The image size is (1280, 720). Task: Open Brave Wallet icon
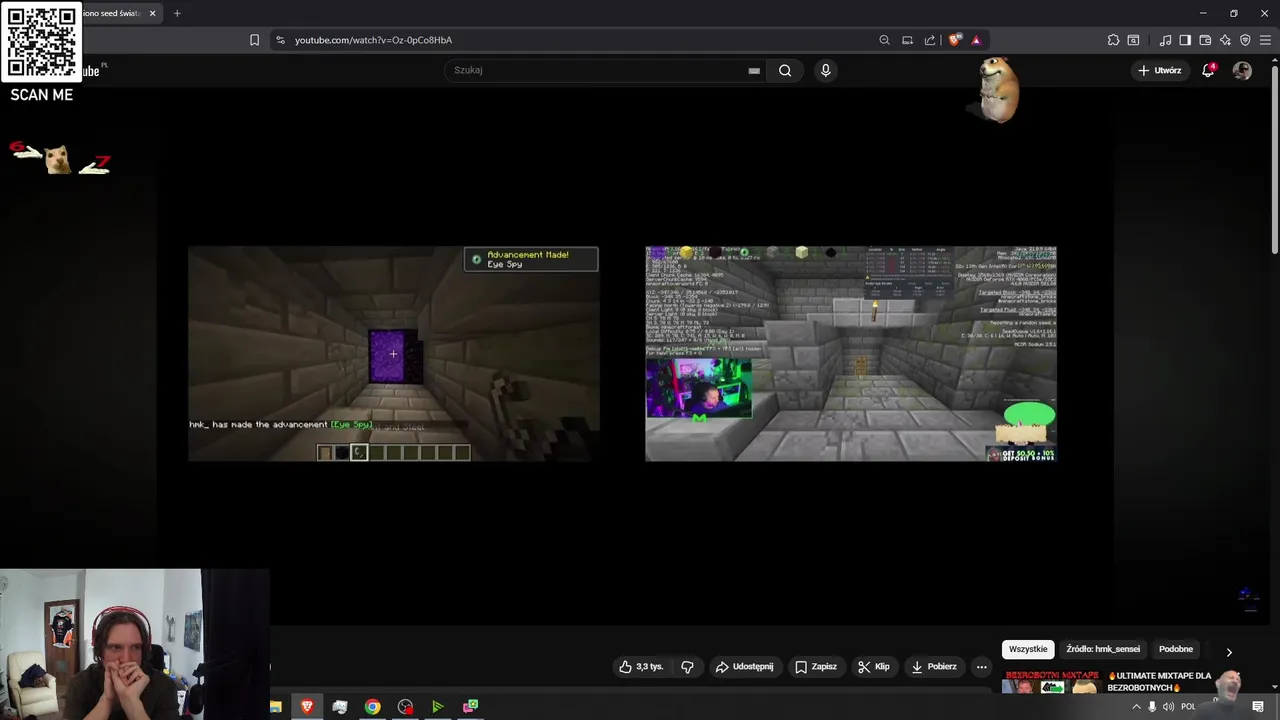coord(1205,40)
